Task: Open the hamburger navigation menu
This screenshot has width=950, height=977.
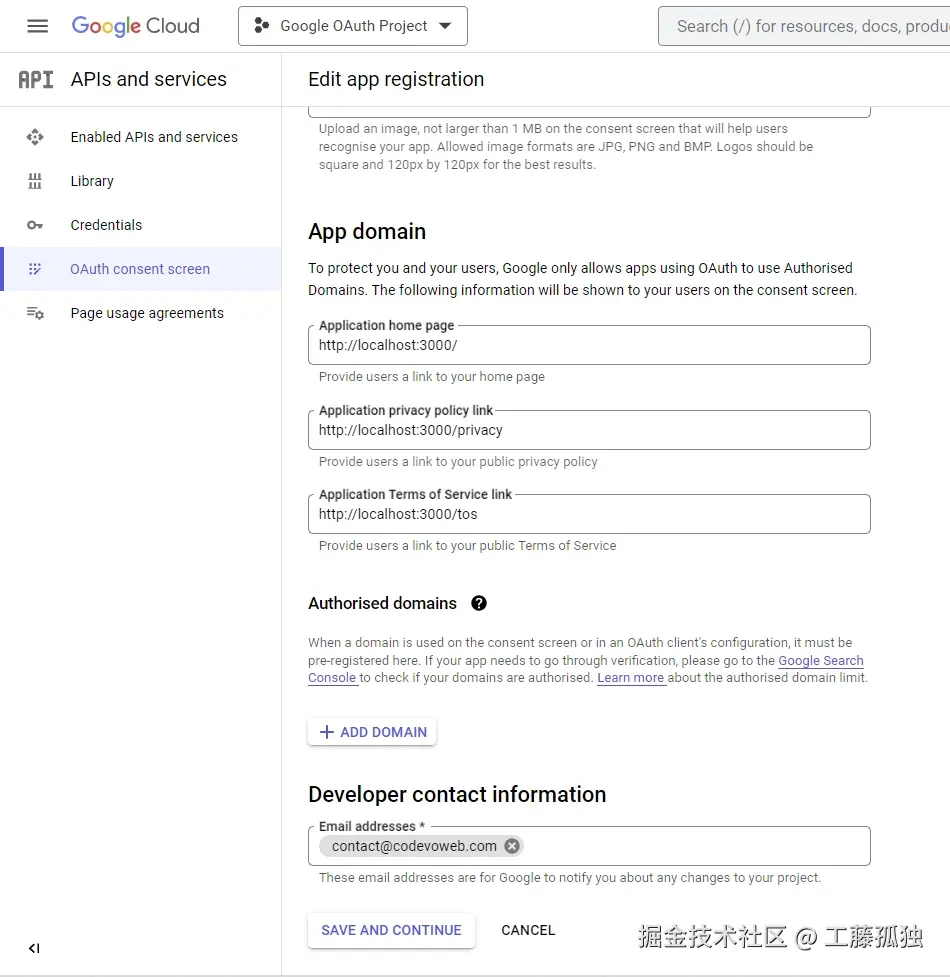Action: (x=37, y=26)
